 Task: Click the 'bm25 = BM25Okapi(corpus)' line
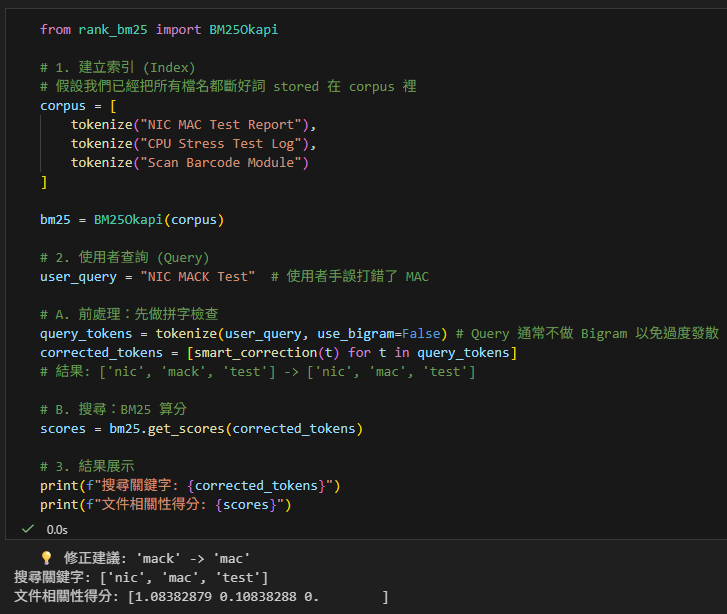[132, 220]
